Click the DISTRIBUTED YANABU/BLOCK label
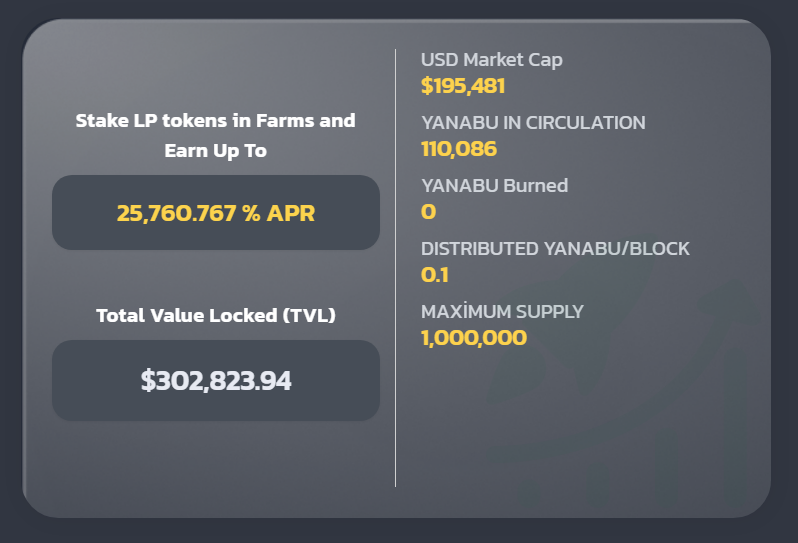This screenshot has width=798, height=543. point(555,248)
